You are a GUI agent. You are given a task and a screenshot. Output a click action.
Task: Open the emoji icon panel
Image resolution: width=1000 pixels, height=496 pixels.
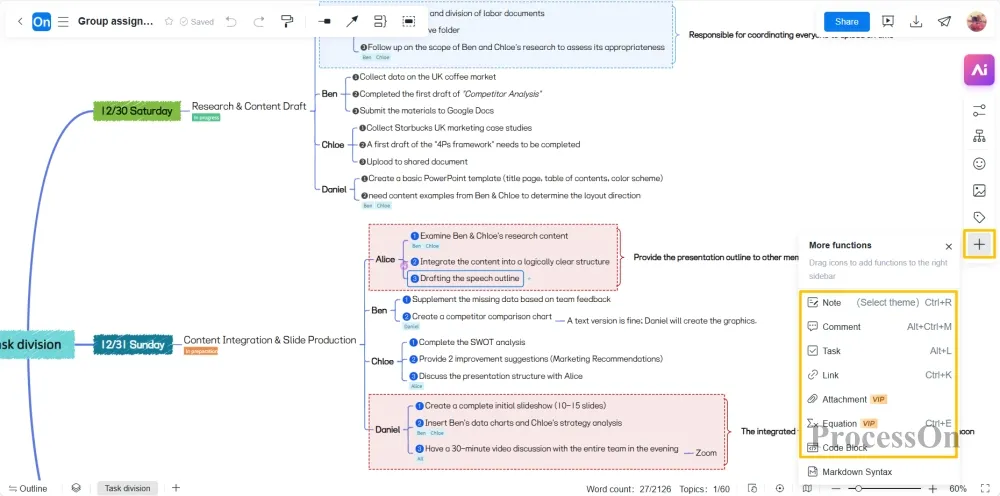pyautogui.click(x=979, y=164)
